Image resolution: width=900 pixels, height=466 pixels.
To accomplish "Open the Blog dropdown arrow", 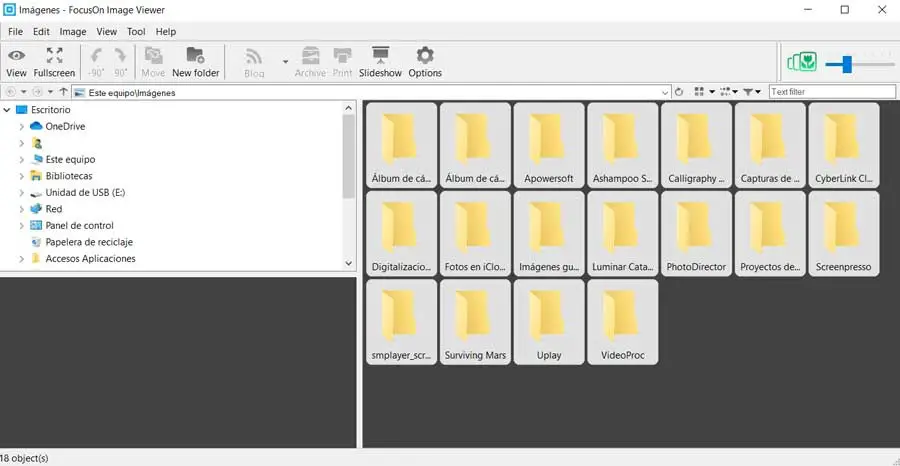I will [285, 62].
